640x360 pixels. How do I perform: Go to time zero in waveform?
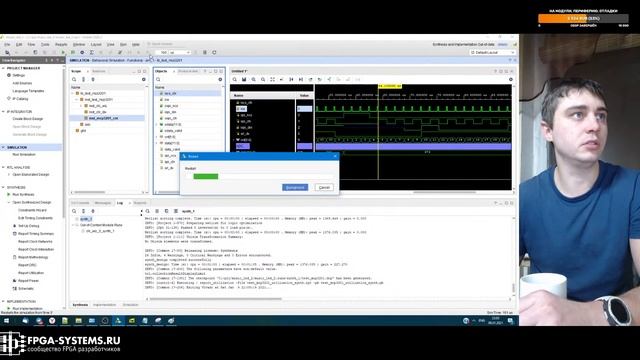pyautogui.click(x=291, y=80)
